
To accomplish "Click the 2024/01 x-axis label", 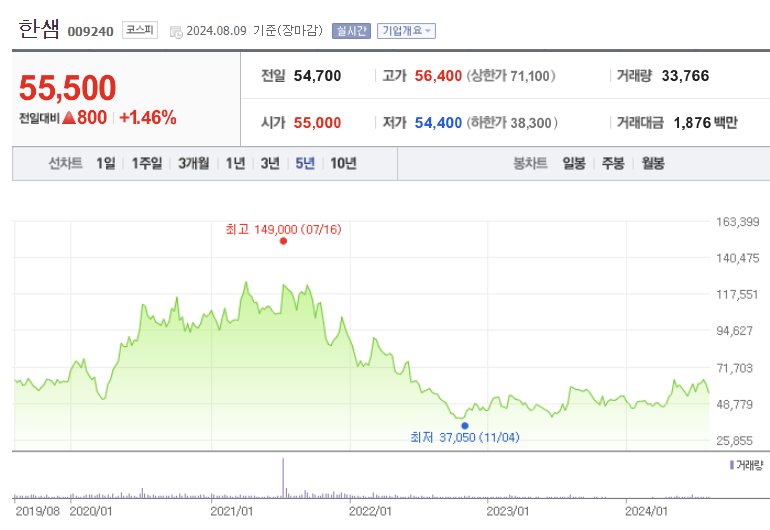I will (646, 511).
